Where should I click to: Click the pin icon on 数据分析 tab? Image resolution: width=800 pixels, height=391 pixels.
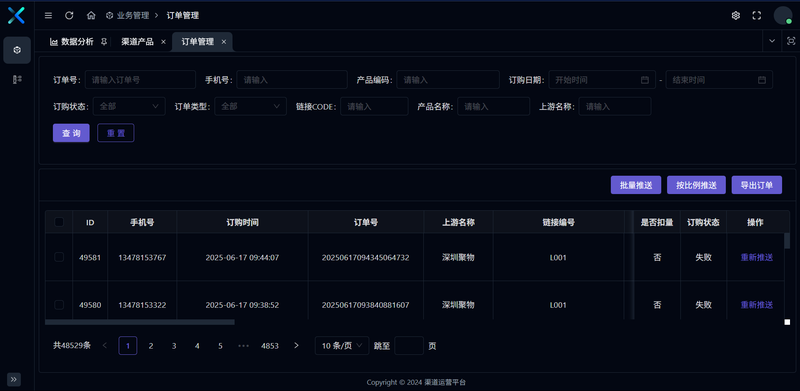tap(104, 42)
